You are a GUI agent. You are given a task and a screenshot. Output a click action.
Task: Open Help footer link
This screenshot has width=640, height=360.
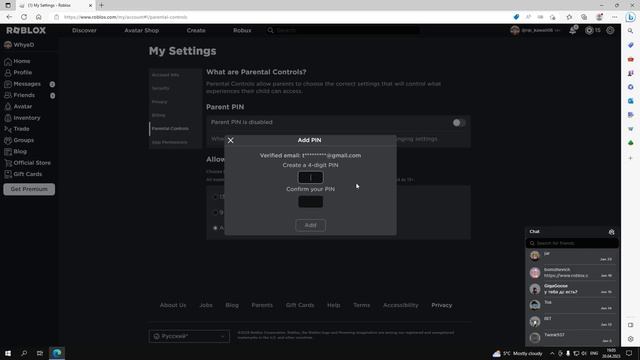click(333, 305)
